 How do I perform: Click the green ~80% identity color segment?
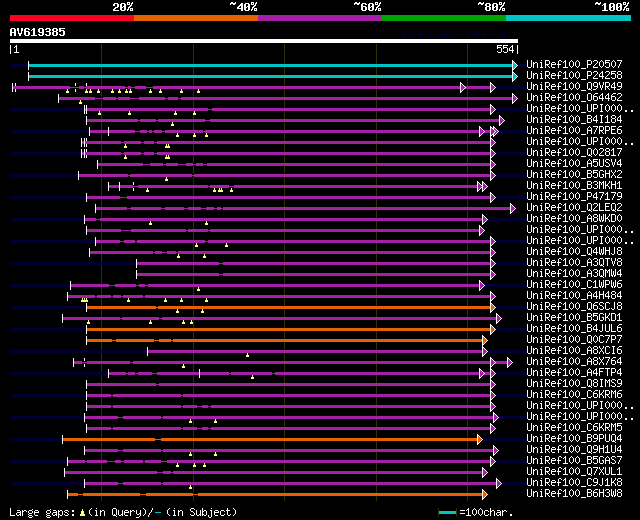[444, 18]
